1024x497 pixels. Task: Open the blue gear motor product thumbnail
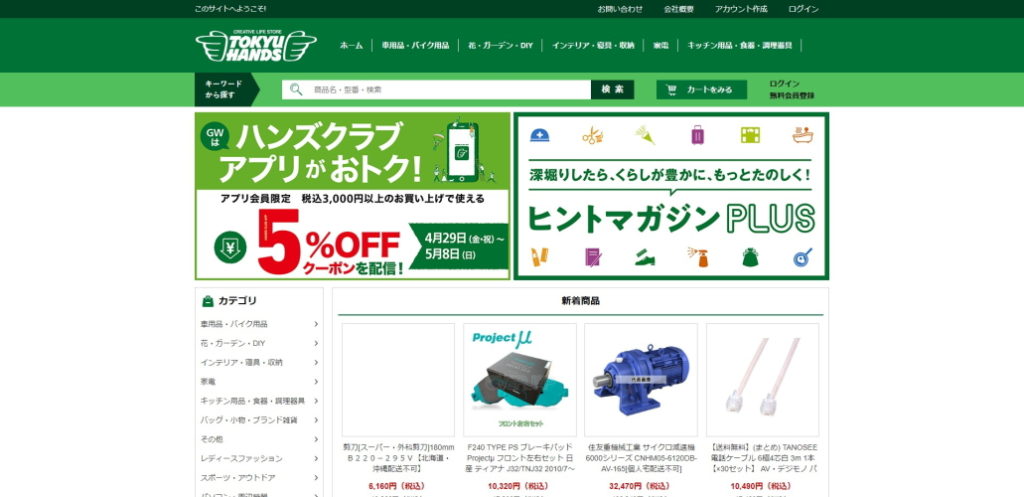[x=640, y=380]
